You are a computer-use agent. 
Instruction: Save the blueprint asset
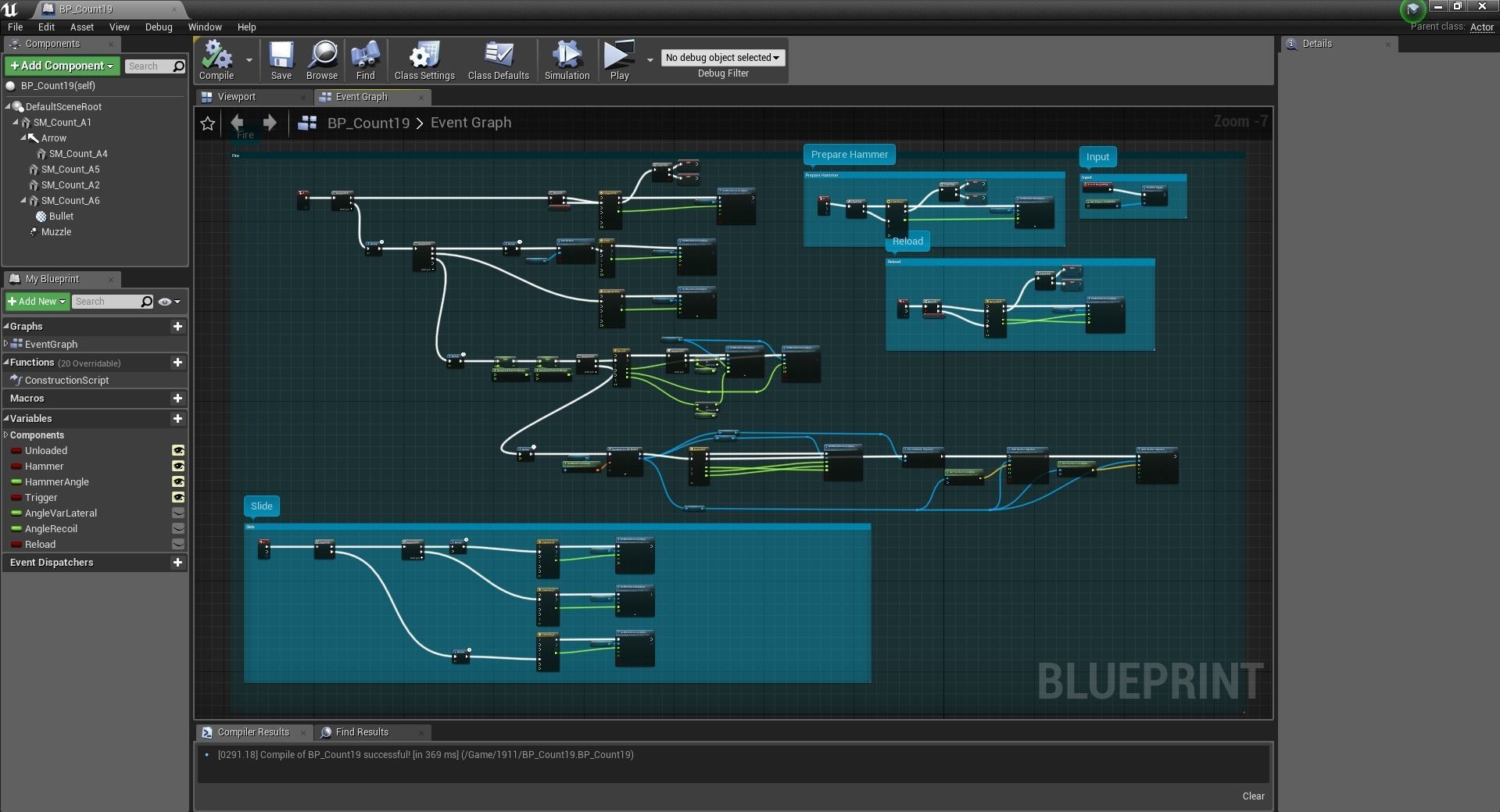point(281,60)
